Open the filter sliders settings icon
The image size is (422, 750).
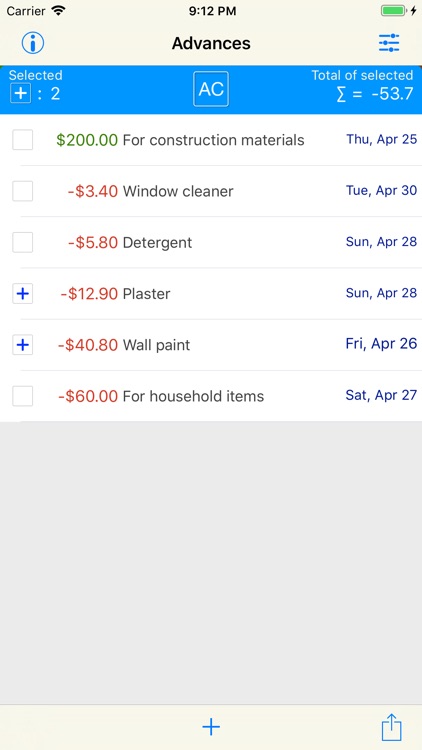389,43
